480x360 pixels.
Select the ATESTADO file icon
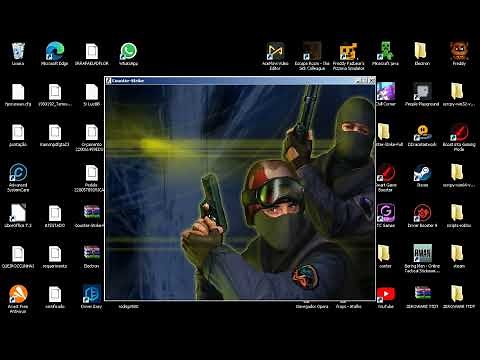point(55,213)
